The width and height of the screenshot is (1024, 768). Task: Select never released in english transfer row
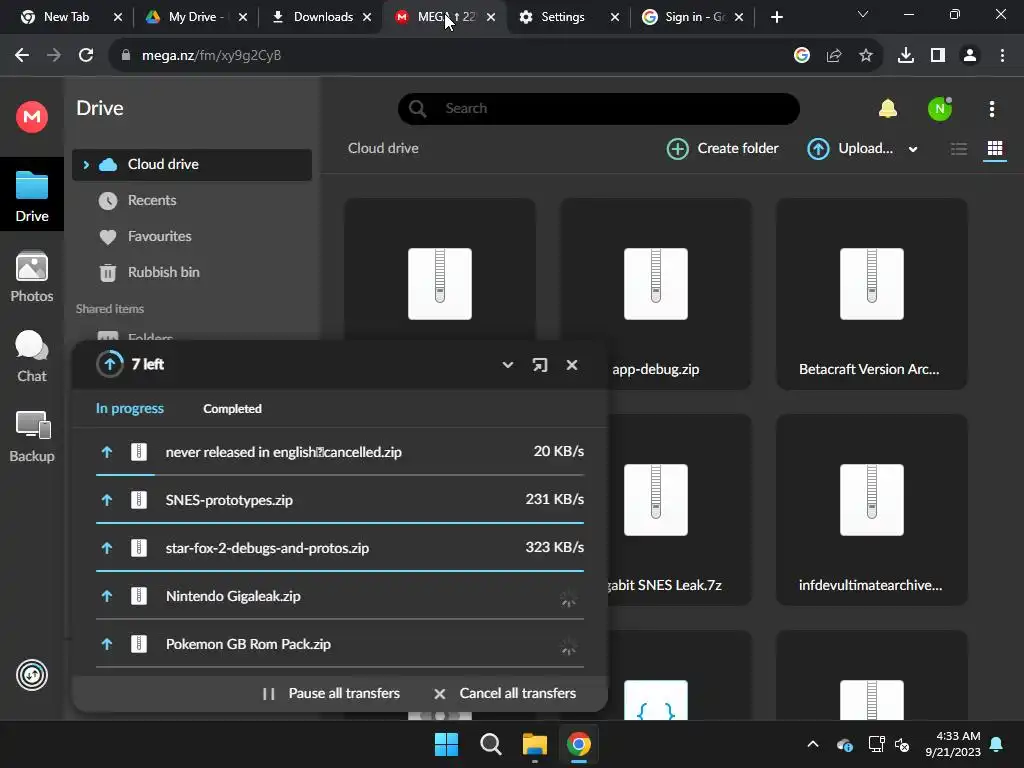[340, 452]
